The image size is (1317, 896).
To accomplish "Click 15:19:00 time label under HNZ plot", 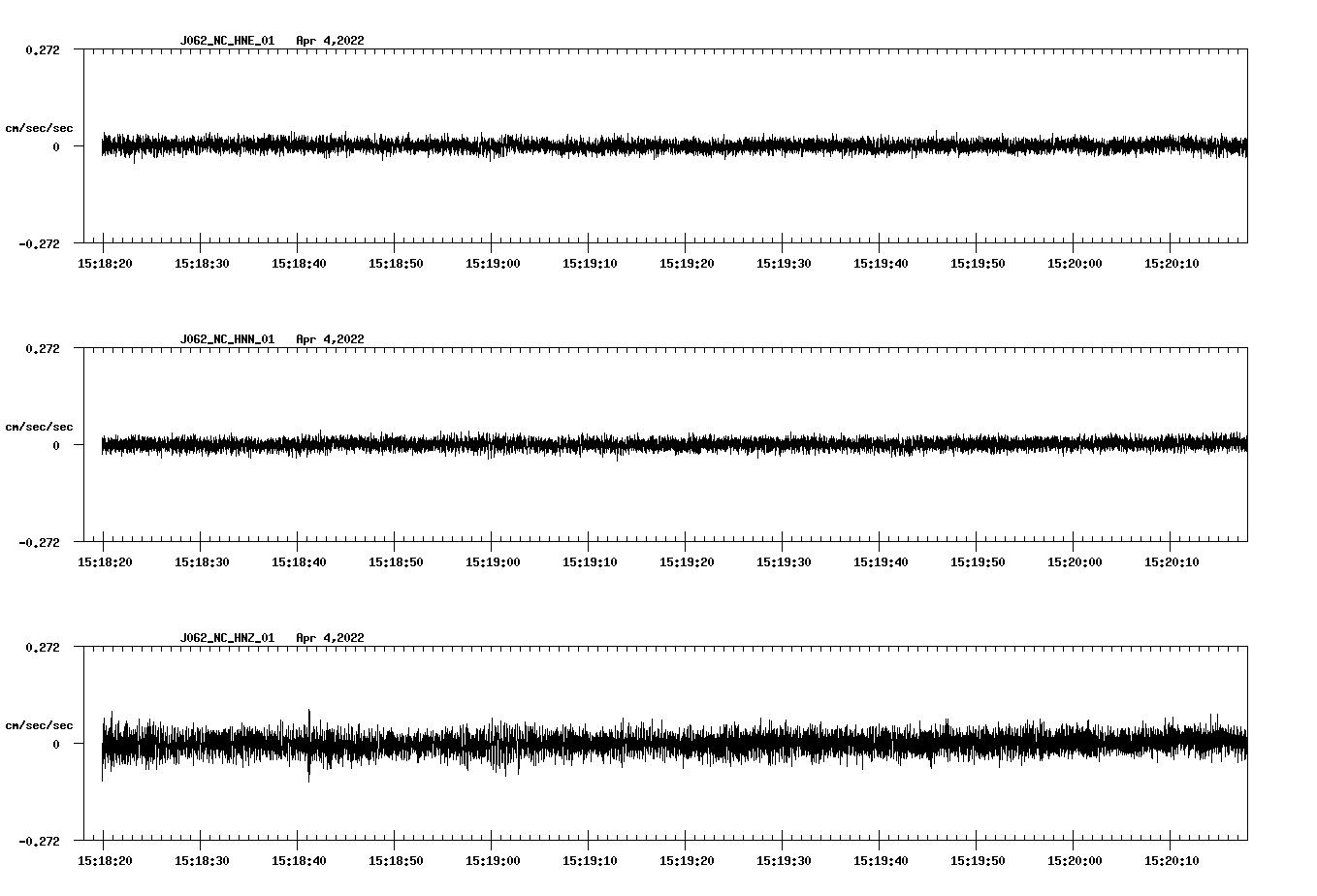I will (x=493, y=861).
